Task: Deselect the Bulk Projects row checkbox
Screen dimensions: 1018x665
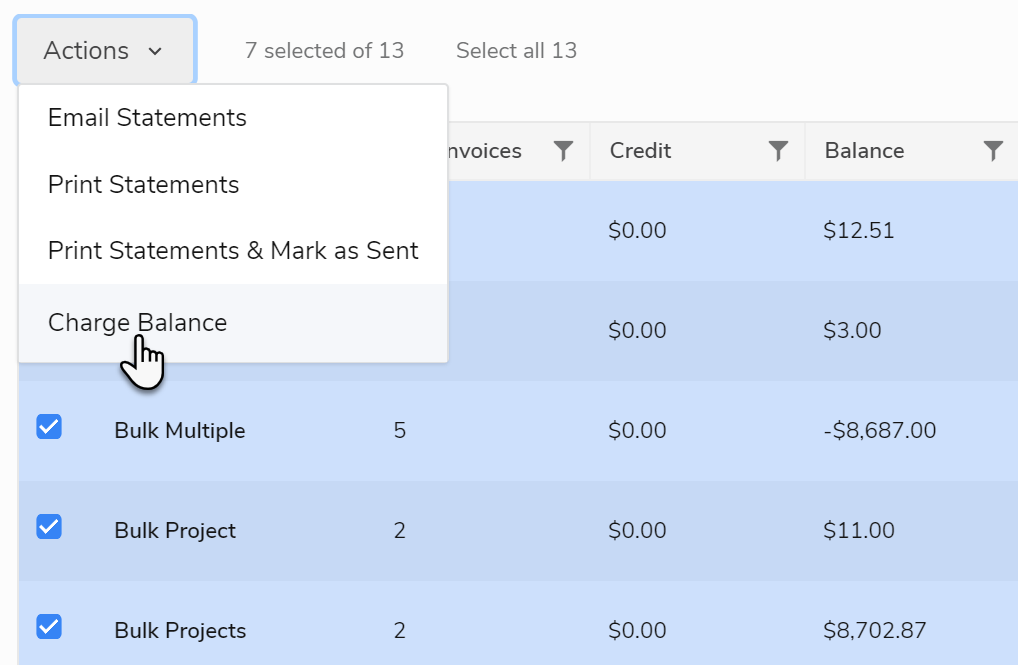Action: point(49,627)
